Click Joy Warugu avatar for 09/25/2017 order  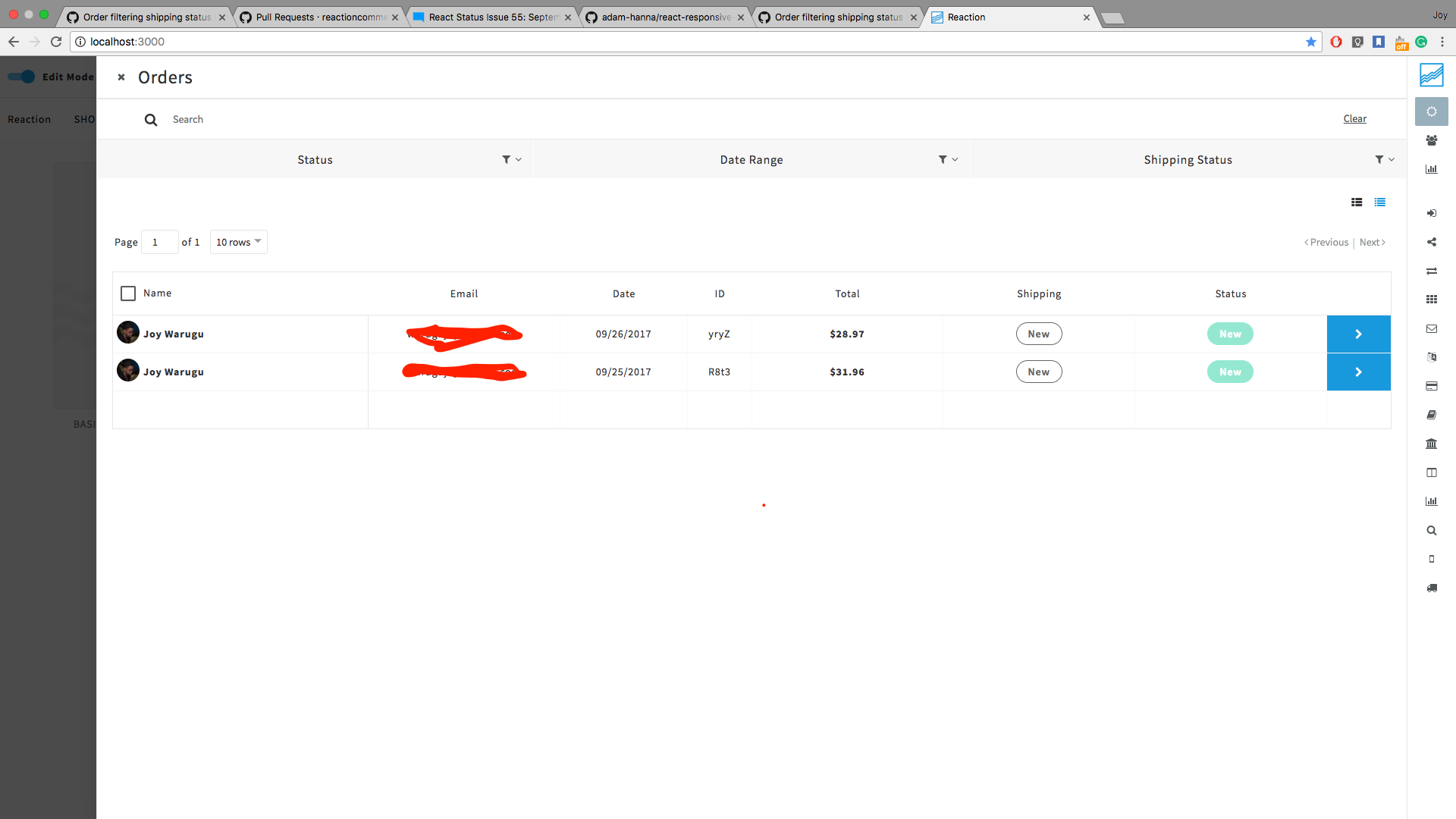[128, 370]
